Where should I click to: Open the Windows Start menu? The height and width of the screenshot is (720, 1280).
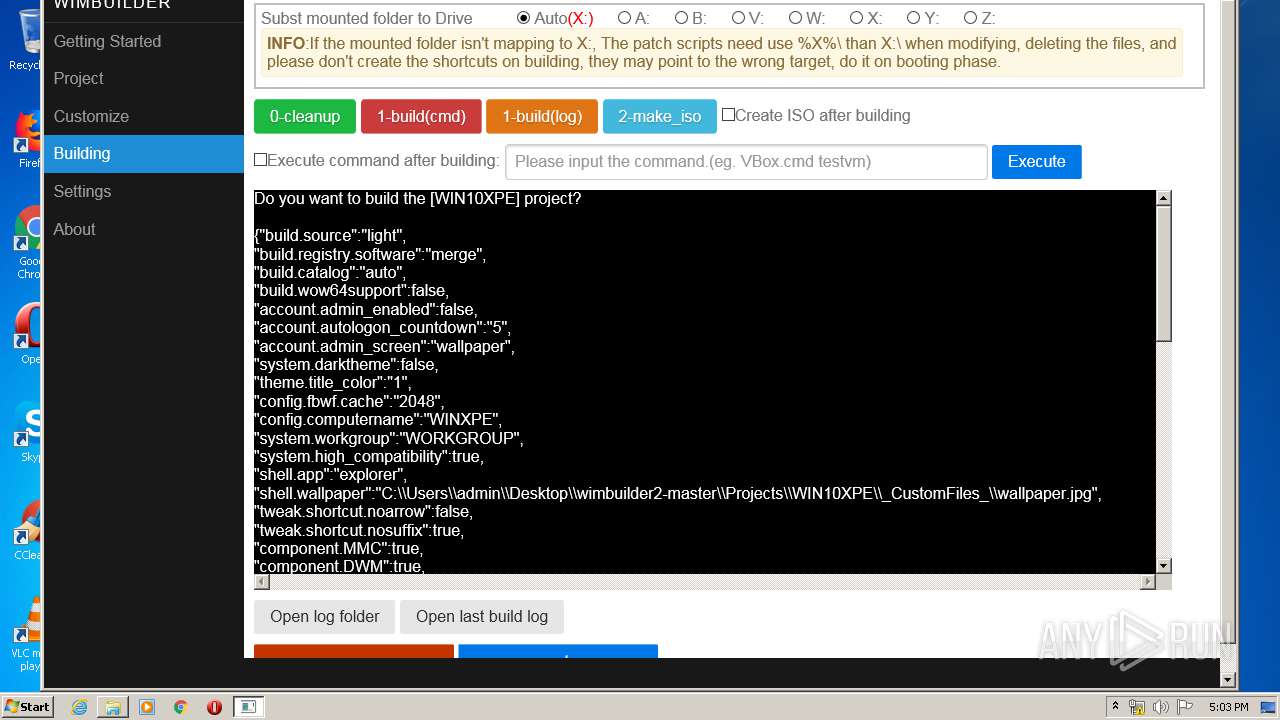point(27,707)
